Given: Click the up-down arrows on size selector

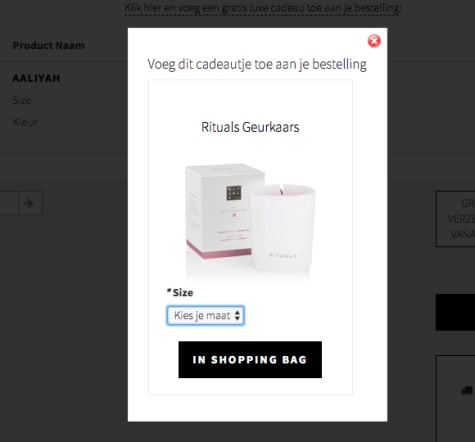Looking at the screenshot, I should click(x=237, y=315).
